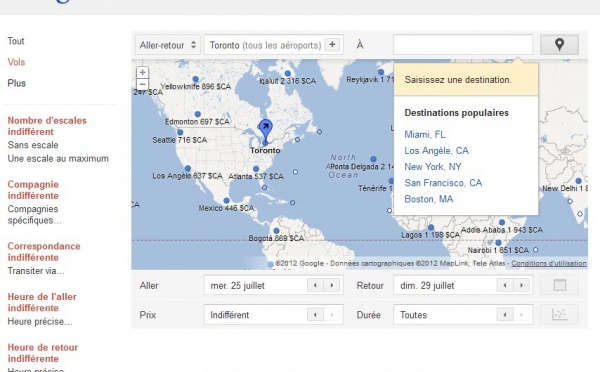Zoom out on the map
Screen dimensions: 600x372
(x=142, y=84)
